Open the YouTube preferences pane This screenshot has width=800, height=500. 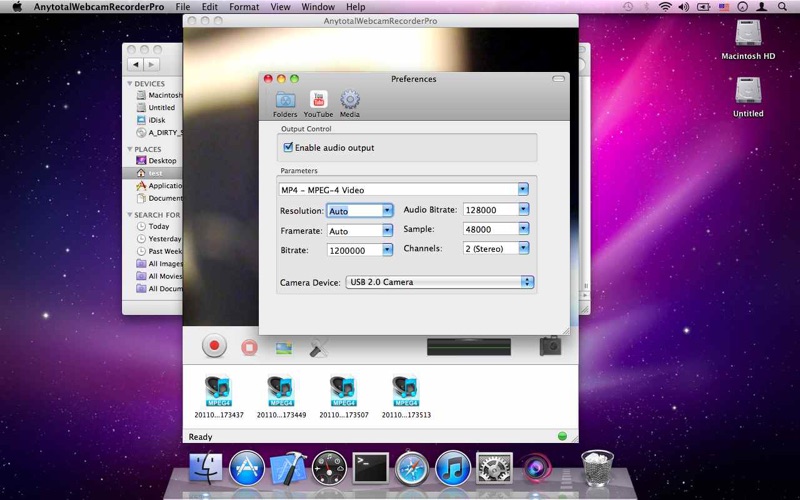[x=318, y=104]
